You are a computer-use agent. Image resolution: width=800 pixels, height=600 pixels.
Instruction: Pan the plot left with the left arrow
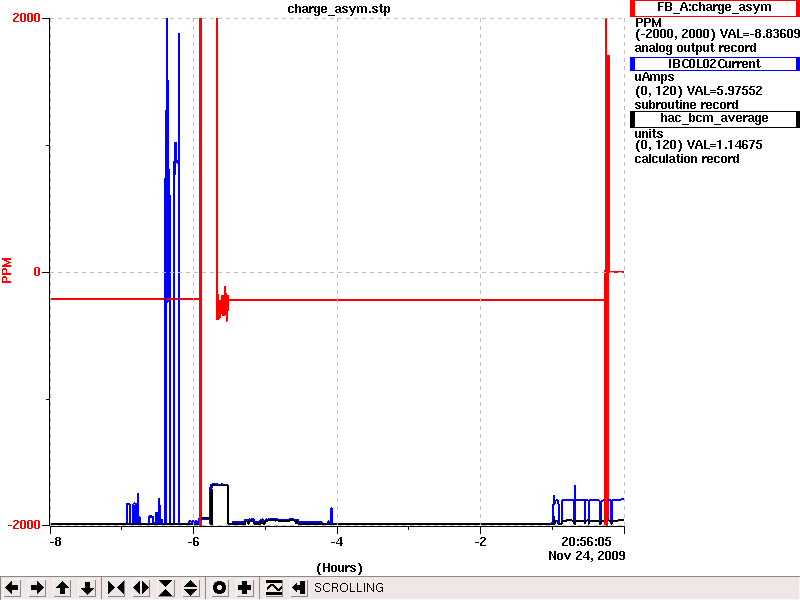point(12,588)
